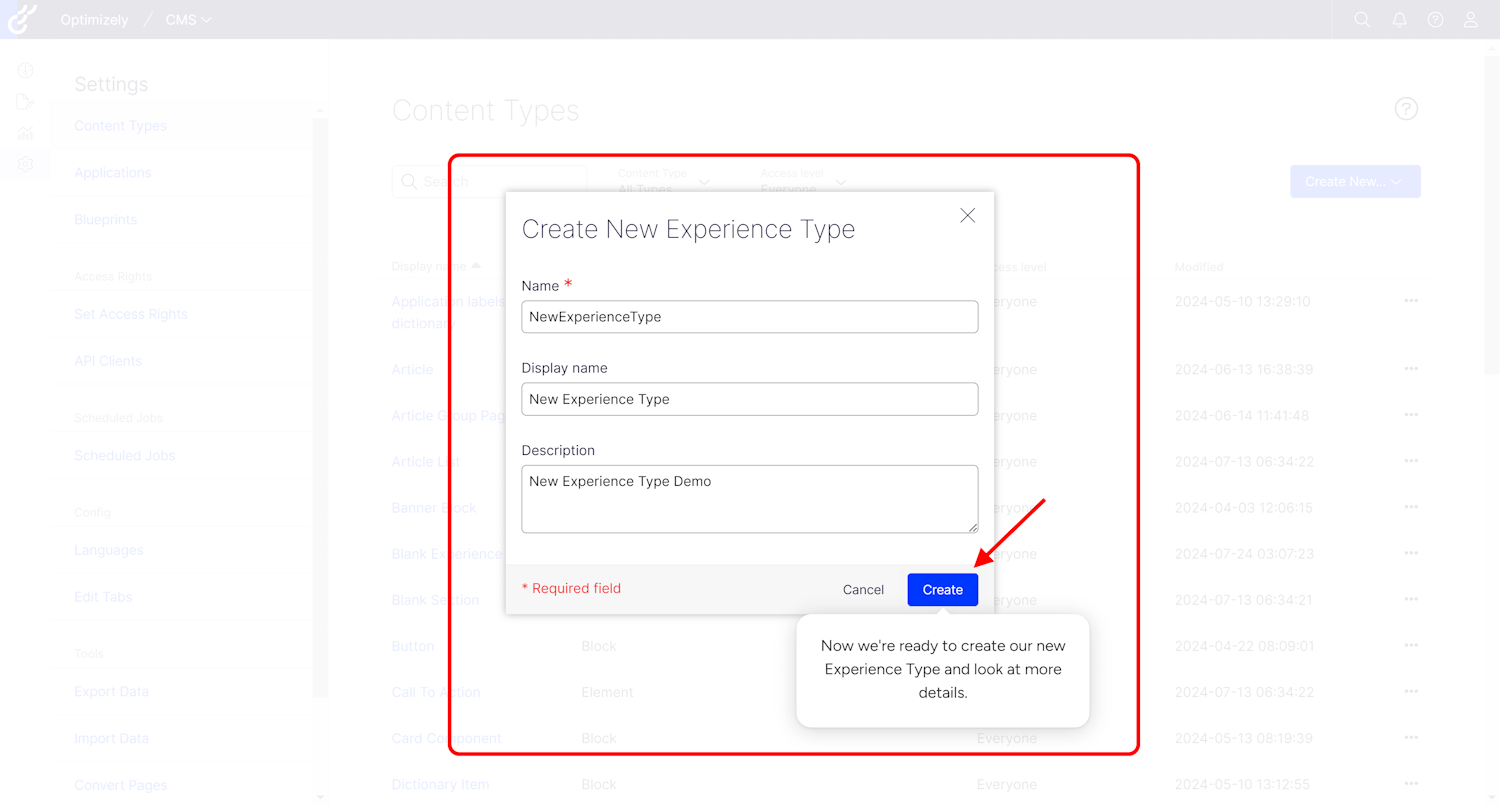
Task: Click the Content Types page help icon
Action: [1406, 109]
